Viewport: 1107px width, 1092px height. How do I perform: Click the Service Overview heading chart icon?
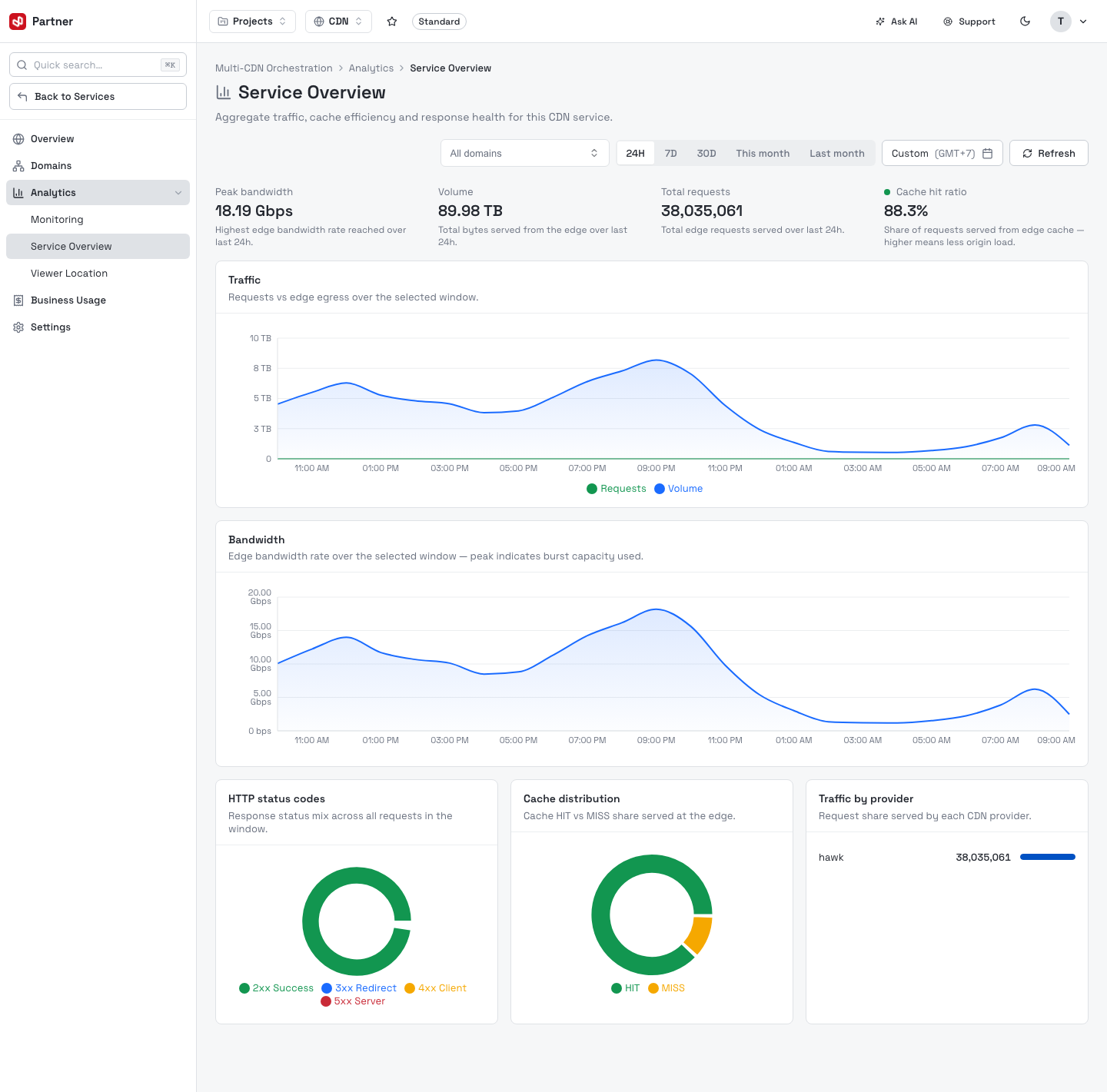coord(224,93)
